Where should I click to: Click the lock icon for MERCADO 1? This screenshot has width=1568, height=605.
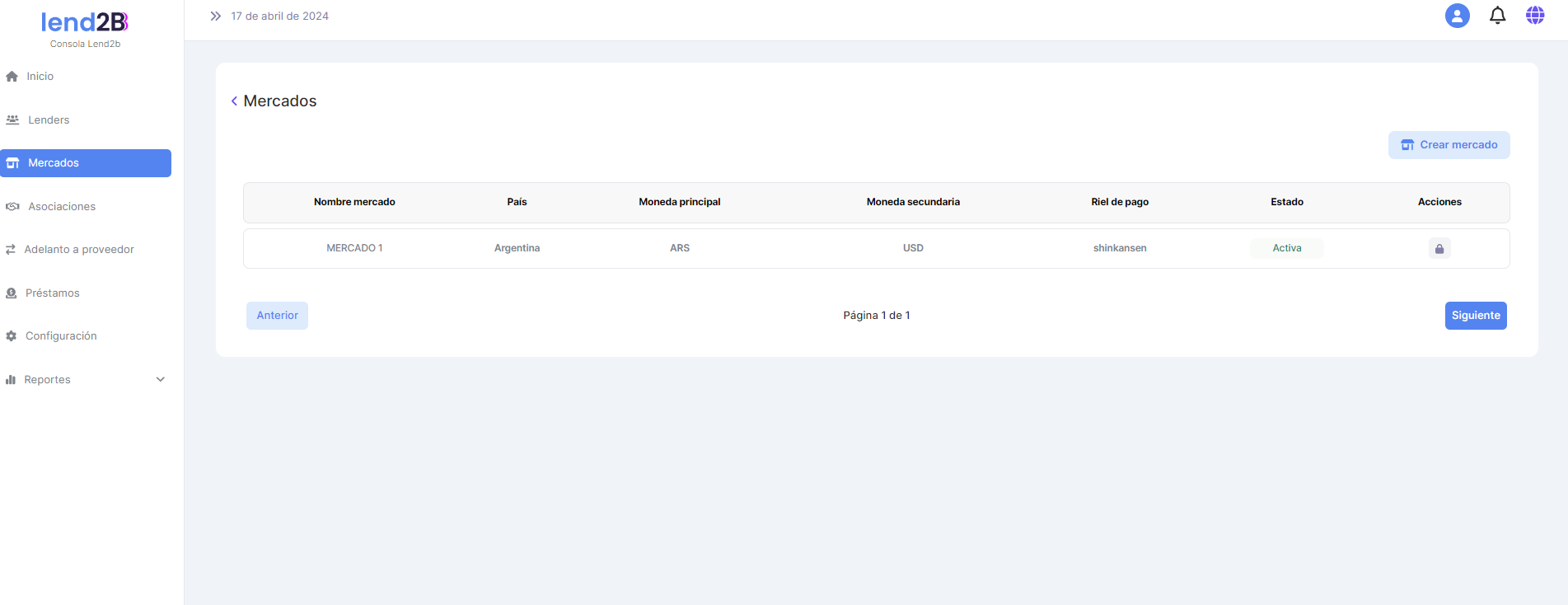pos(1439,248)
